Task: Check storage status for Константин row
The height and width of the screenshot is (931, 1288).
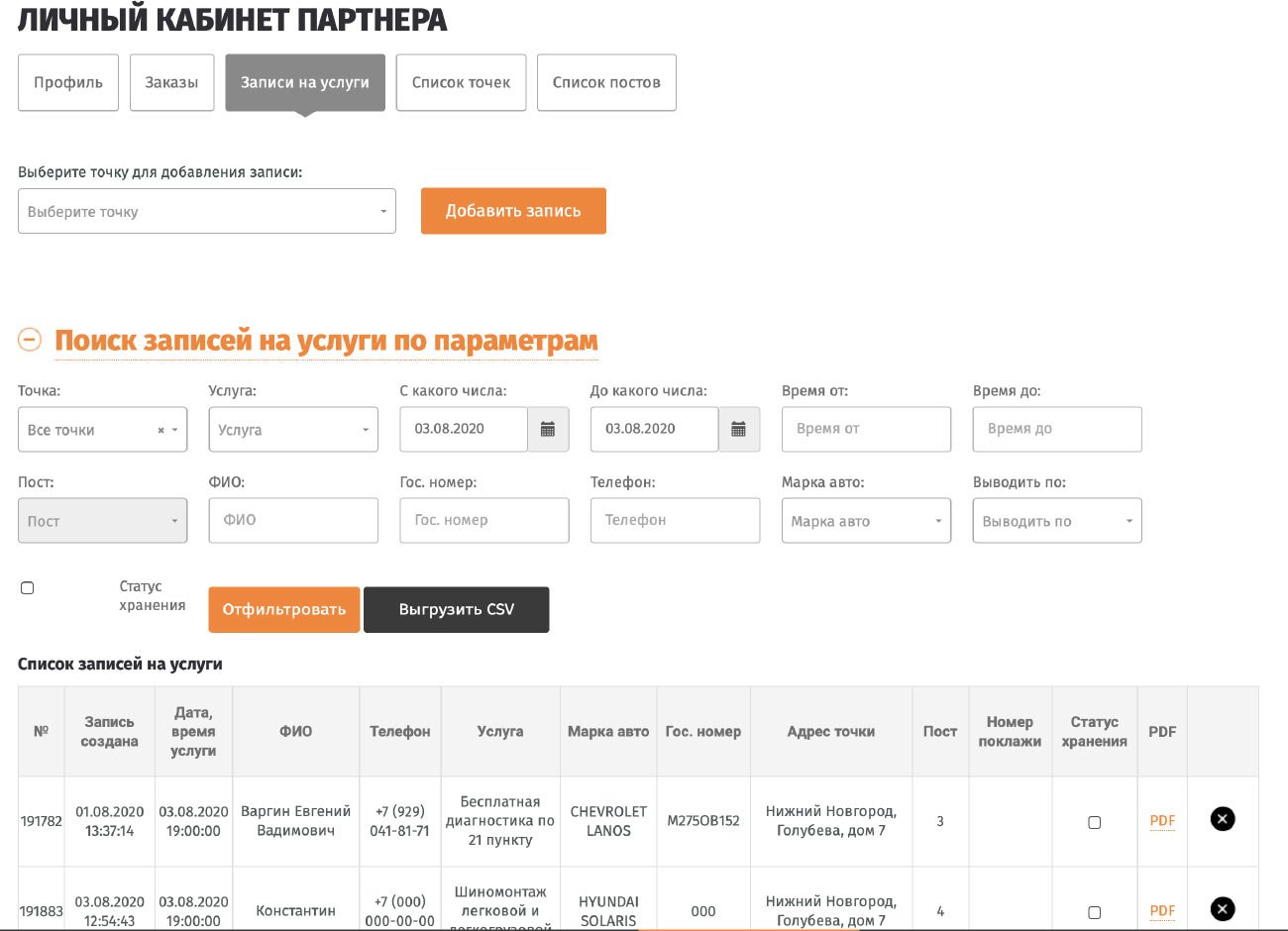Action: 1094,912
